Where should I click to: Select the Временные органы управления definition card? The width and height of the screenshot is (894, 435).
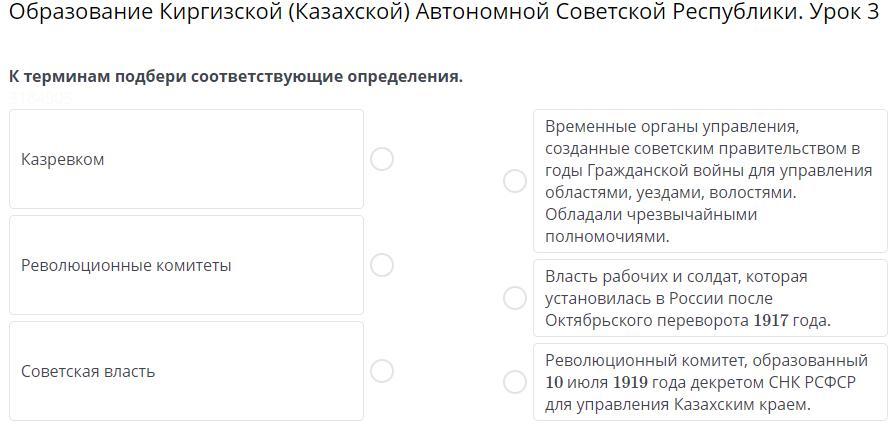tap(710, 181)
